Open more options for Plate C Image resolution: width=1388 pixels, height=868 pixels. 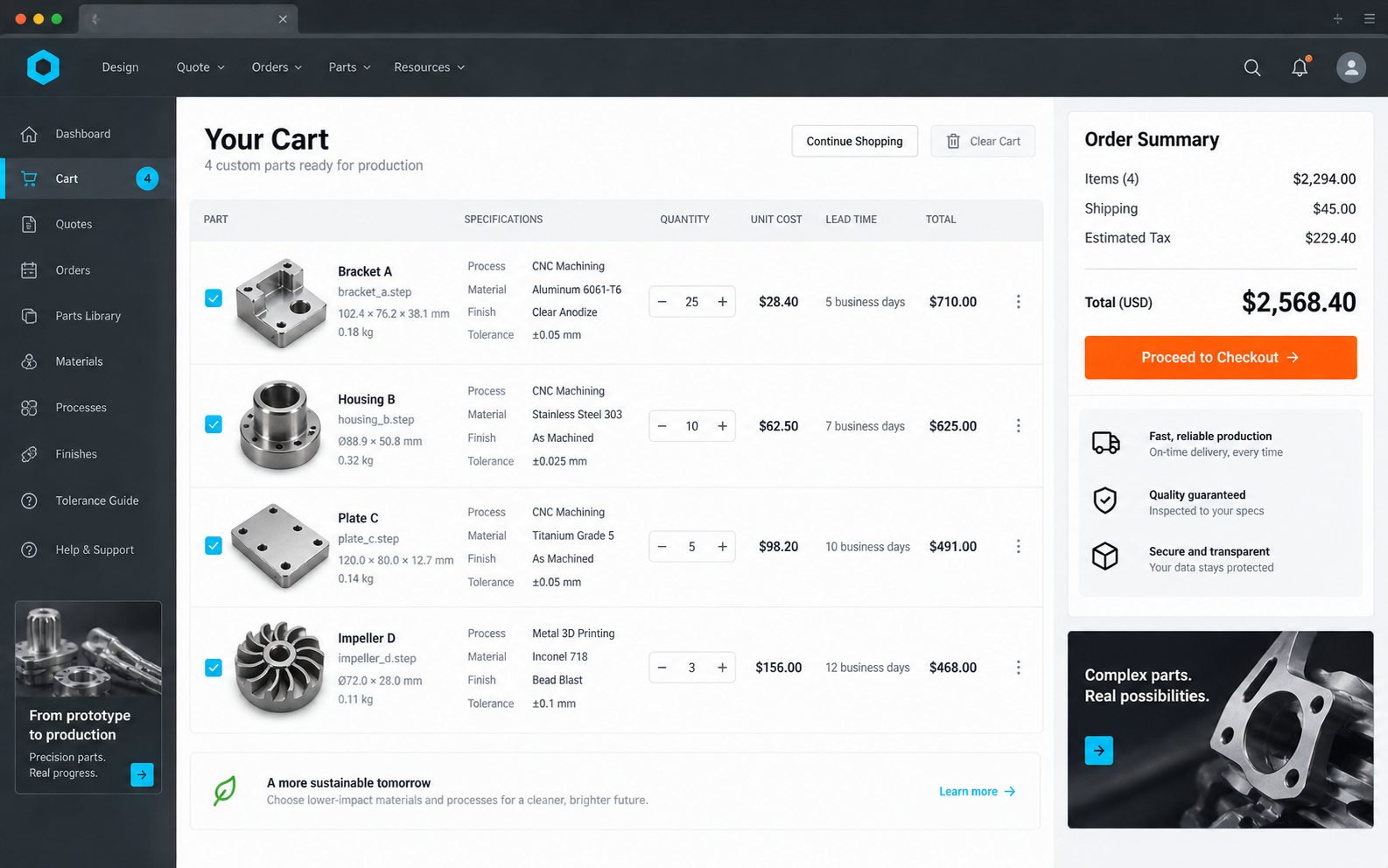coord(1018,547)
